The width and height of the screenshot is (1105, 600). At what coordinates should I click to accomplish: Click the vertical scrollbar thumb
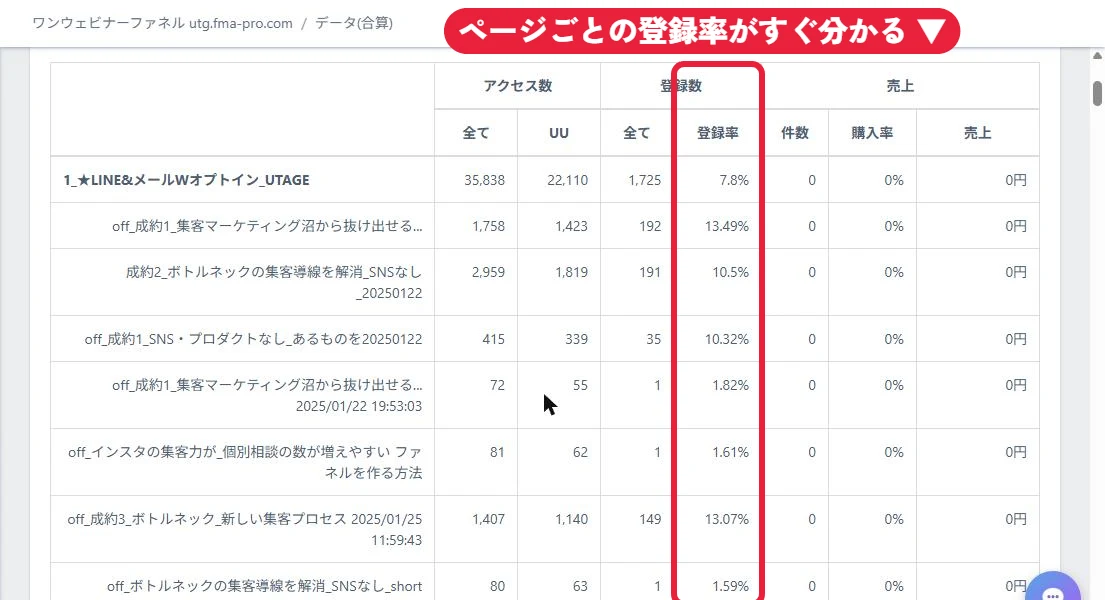point(1097,93)
